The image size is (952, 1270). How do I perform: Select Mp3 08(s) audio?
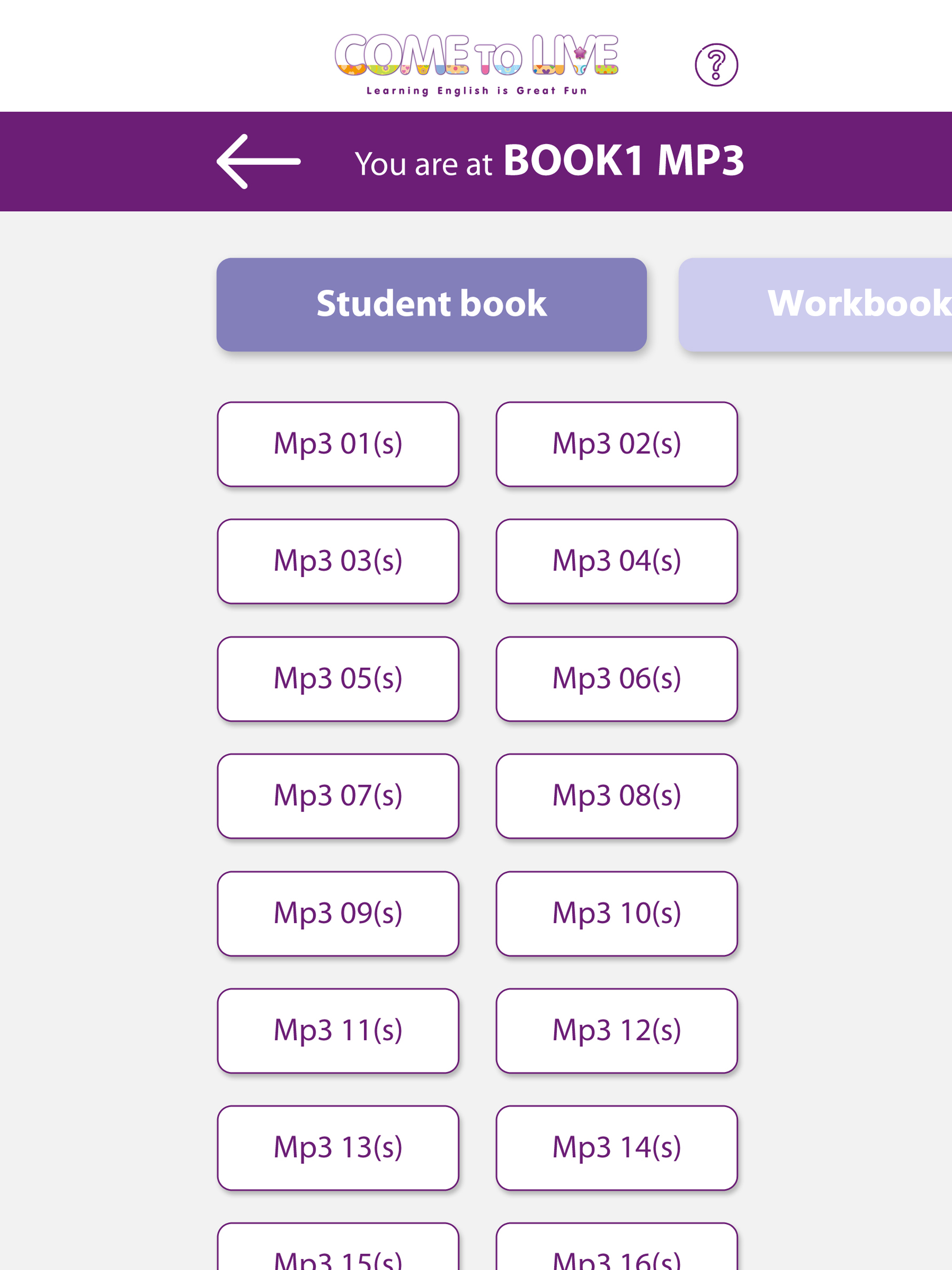(617, 796)
